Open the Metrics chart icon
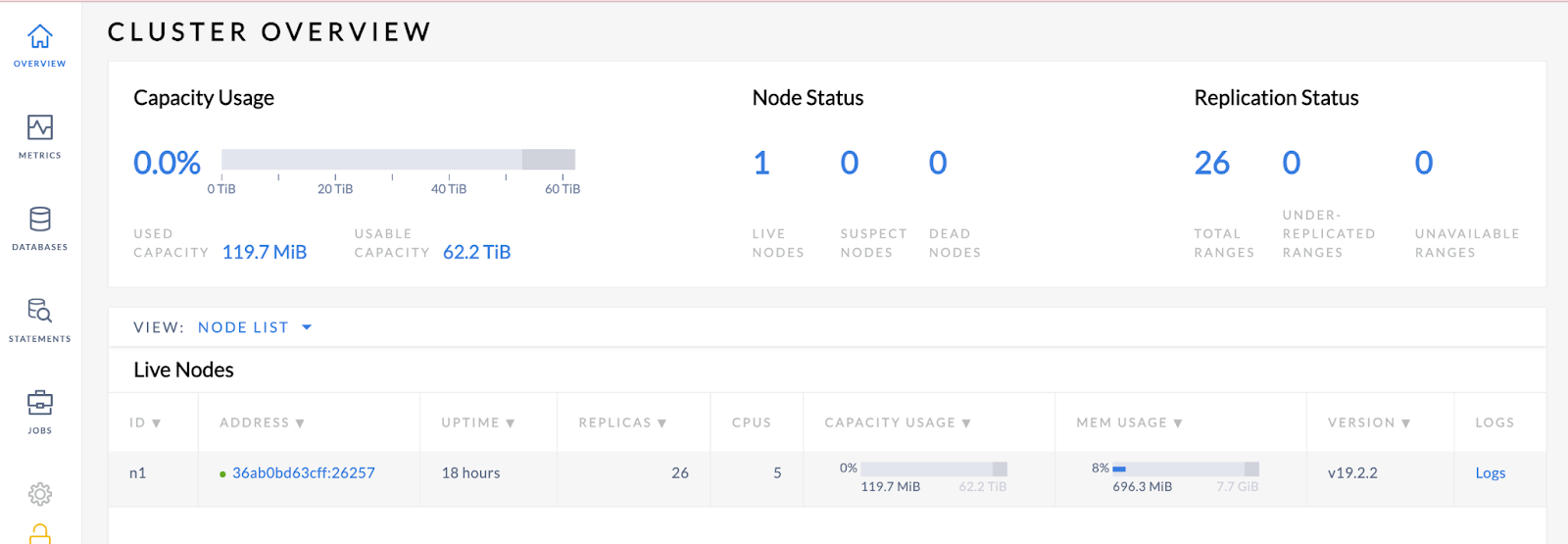Image resolution: width=1568 pixels, height=544 pixels. (39, 127)
